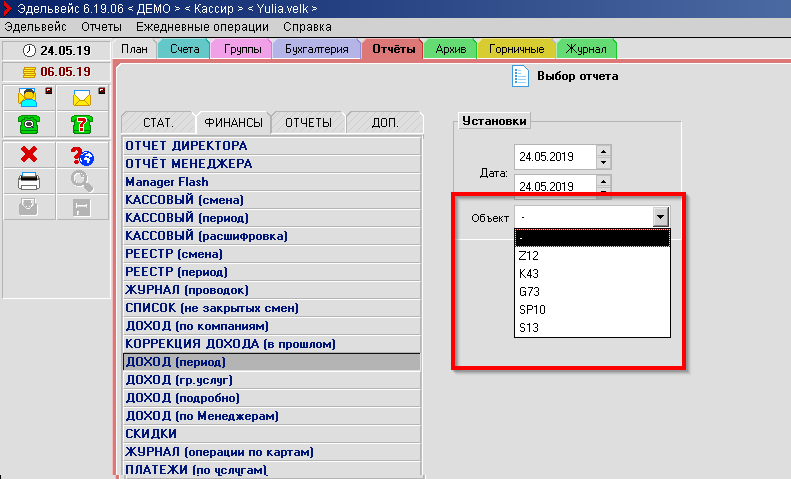Collapse the Объект dropdown arrow

(659, 217)
